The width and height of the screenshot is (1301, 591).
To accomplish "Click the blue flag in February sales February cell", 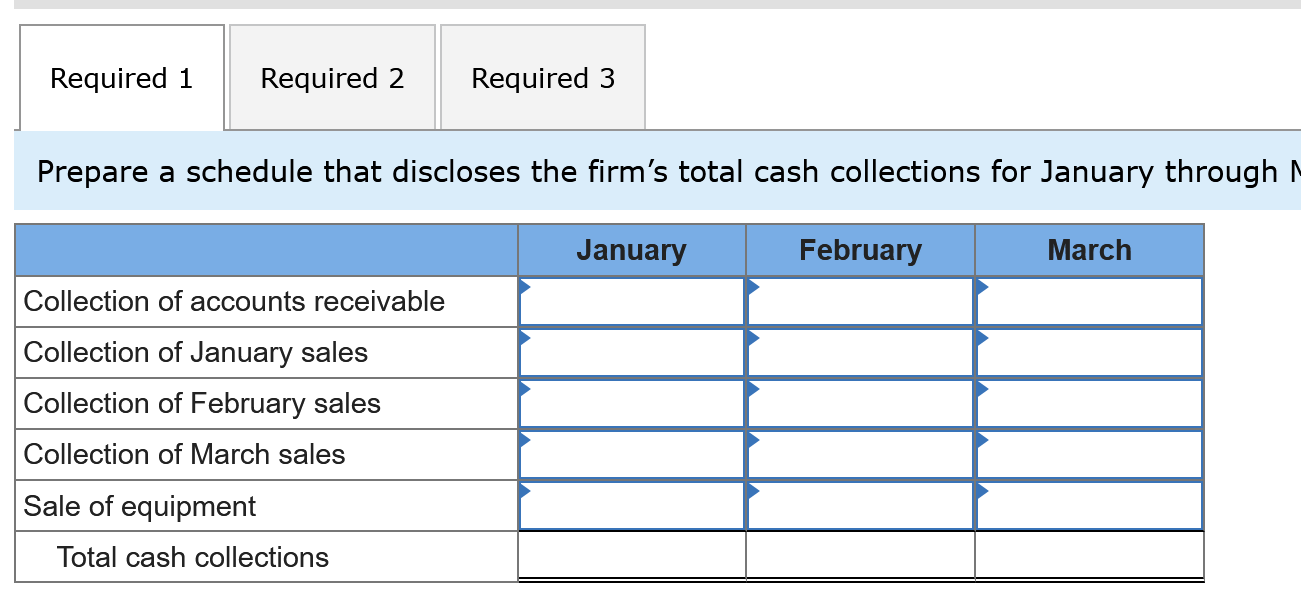I will 752,390.
